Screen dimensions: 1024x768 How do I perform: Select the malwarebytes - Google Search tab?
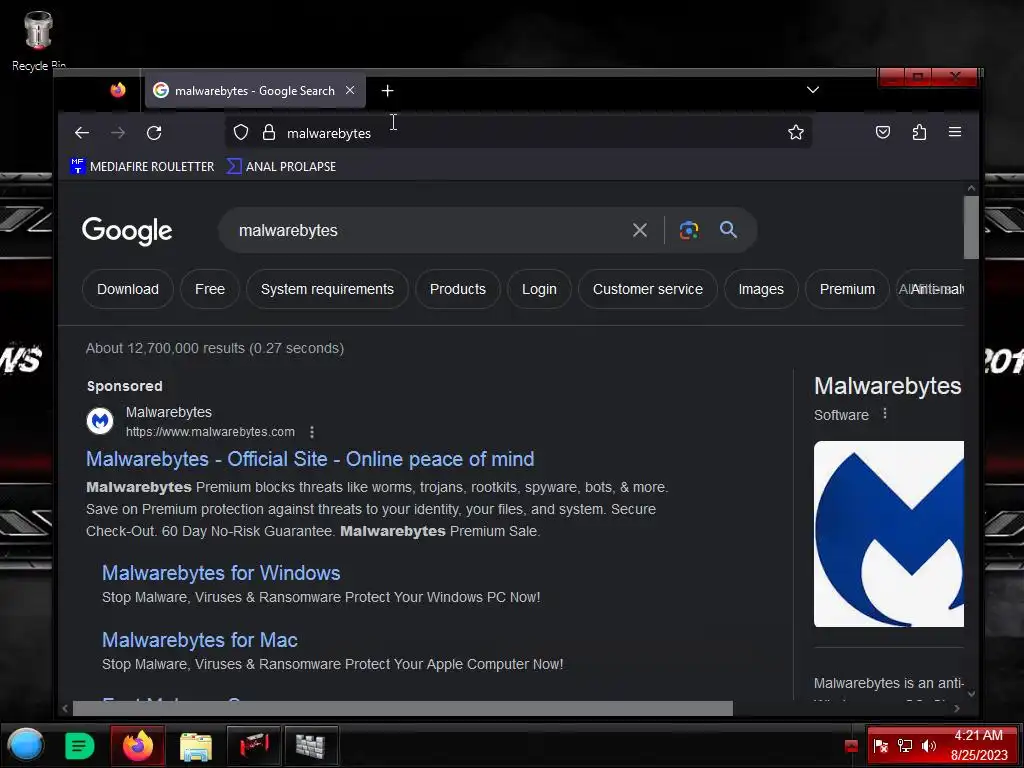coord(255,91)
